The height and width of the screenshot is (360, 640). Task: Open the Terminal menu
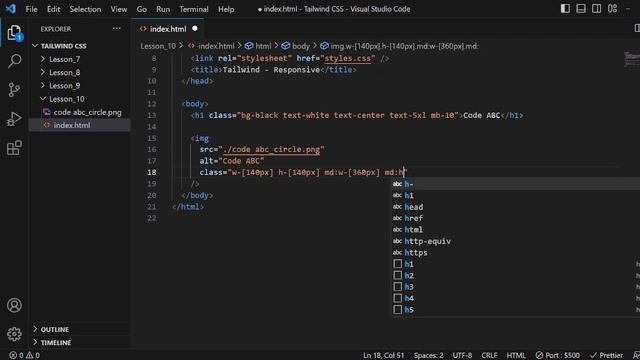194,9
